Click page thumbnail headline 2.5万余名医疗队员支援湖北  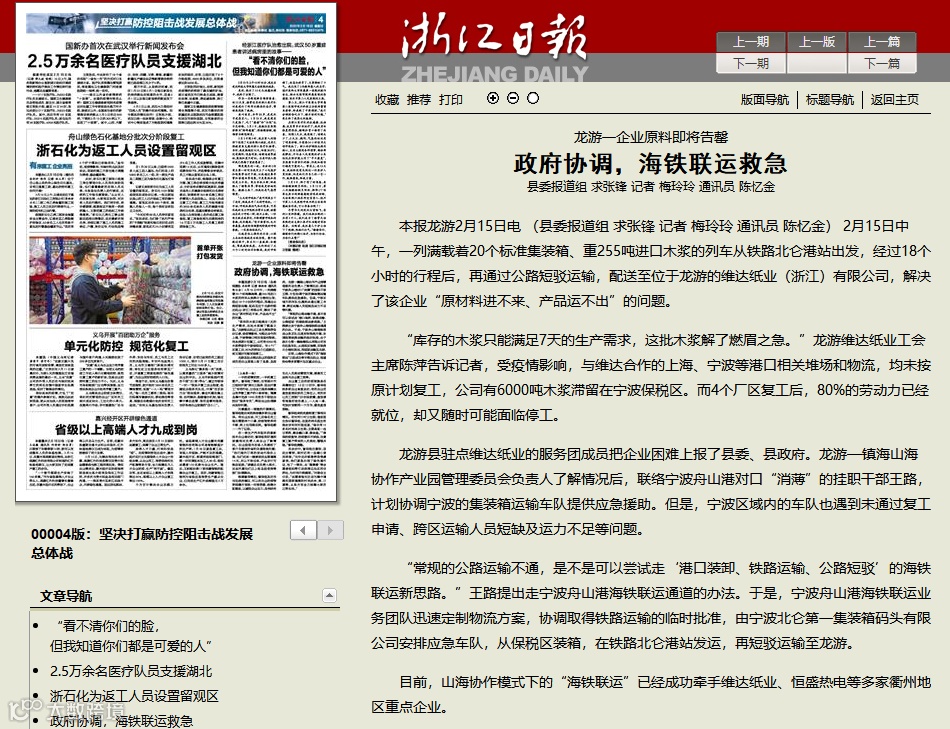125,61
